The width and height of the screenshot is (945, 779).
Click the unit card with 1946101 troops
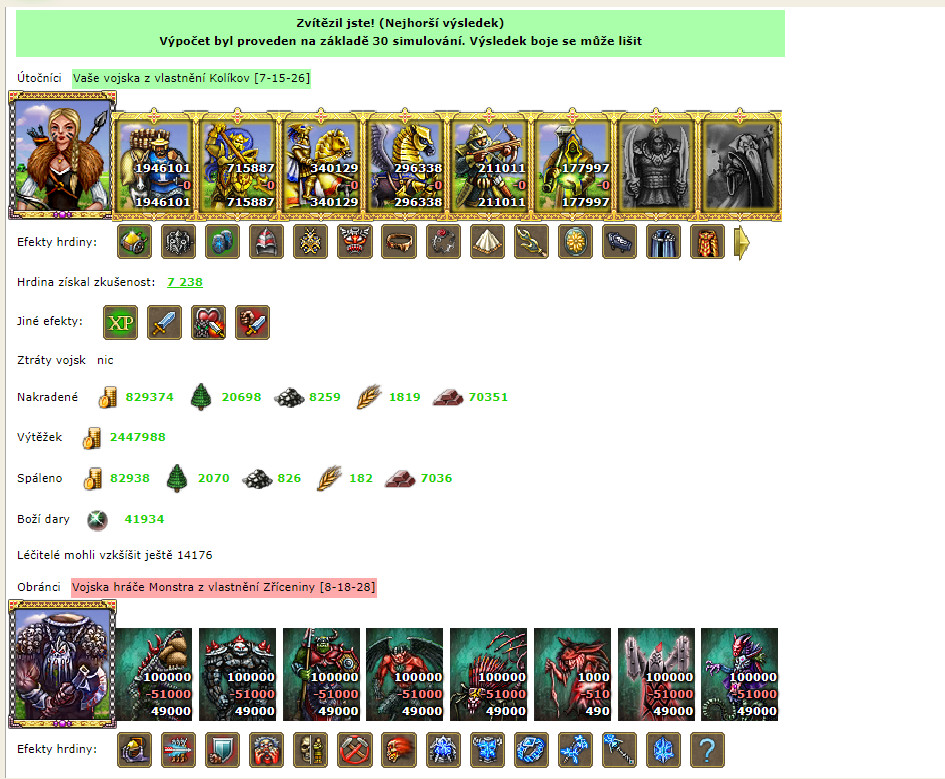(x=154, y=164)
